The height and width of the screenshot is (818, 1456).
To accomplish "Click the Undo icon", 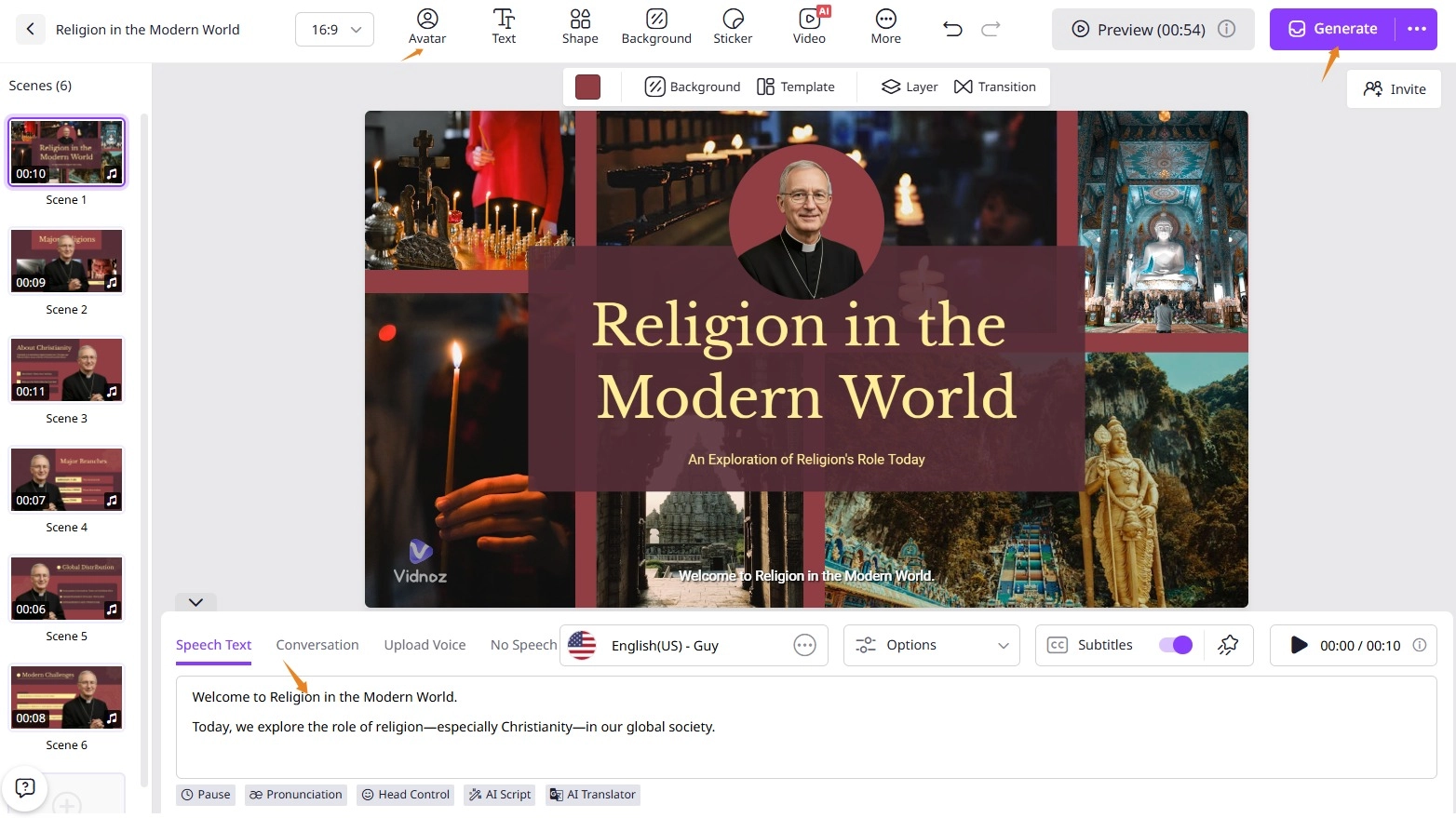I will tap(951, 29).
